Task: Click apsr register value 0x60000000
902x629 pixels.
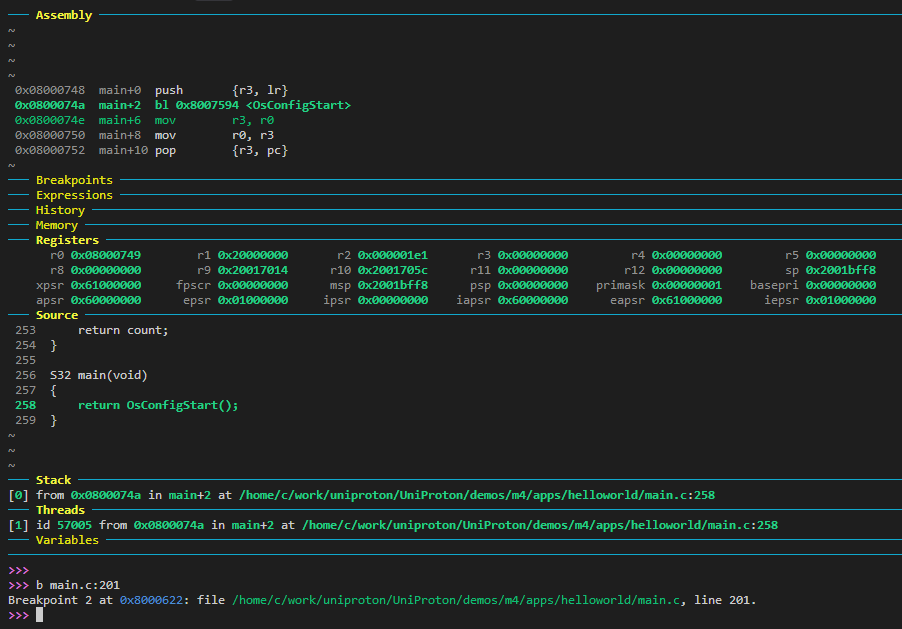Action: pos(106,300)
